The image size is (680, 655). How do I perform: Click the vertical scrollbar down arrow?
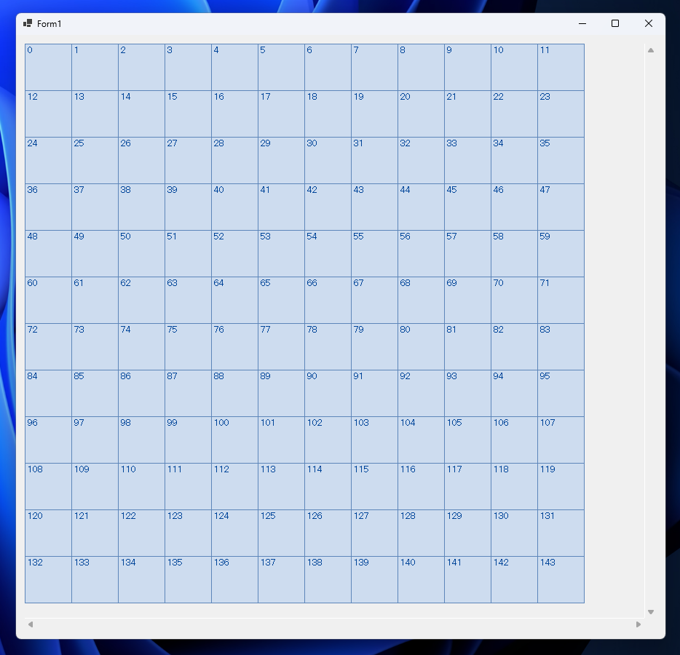[x=651, y=612]
